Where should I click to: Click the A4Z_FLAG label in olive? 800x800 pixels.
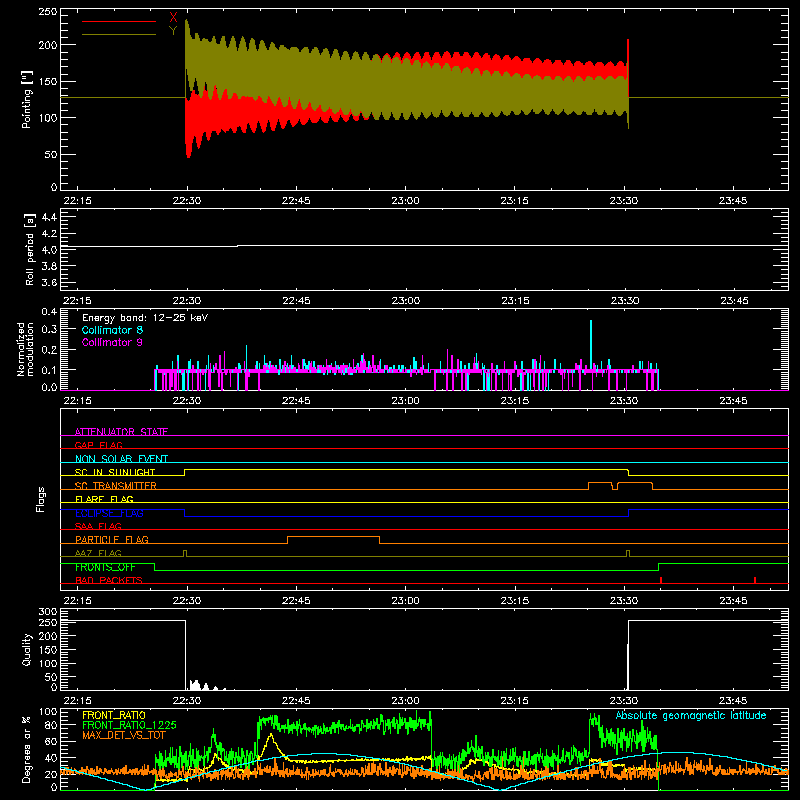coord(98,553)
